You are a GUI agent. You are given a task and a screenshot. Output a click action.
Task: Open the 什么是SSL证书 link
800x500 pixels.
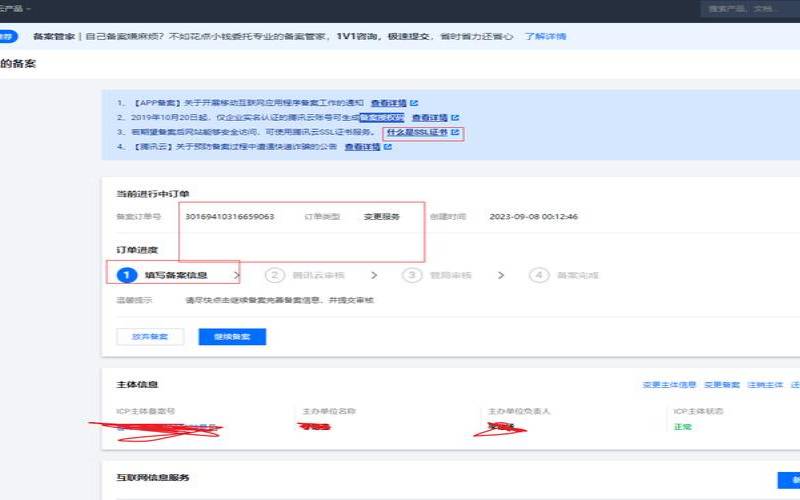417,132
